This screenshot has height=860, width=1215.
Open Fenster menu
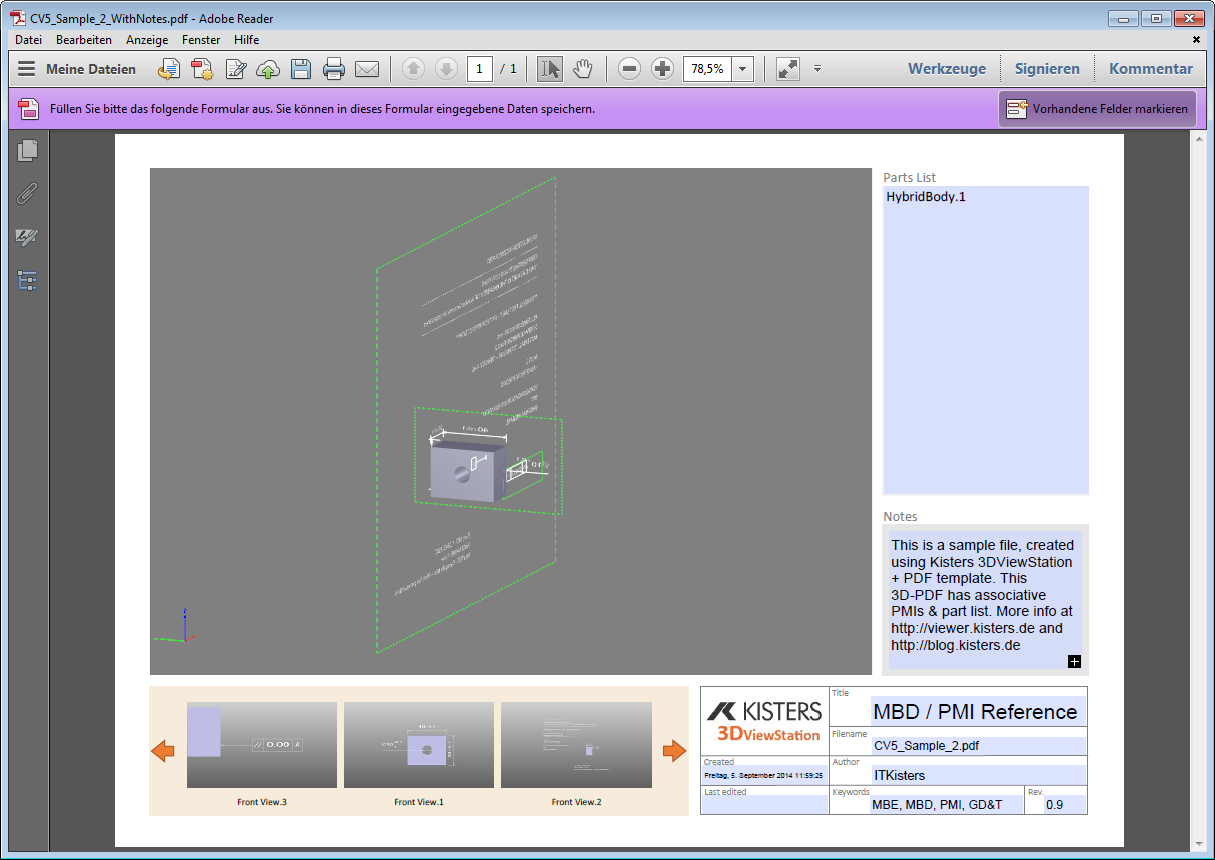pyautogui.click(x=201, y=40)
